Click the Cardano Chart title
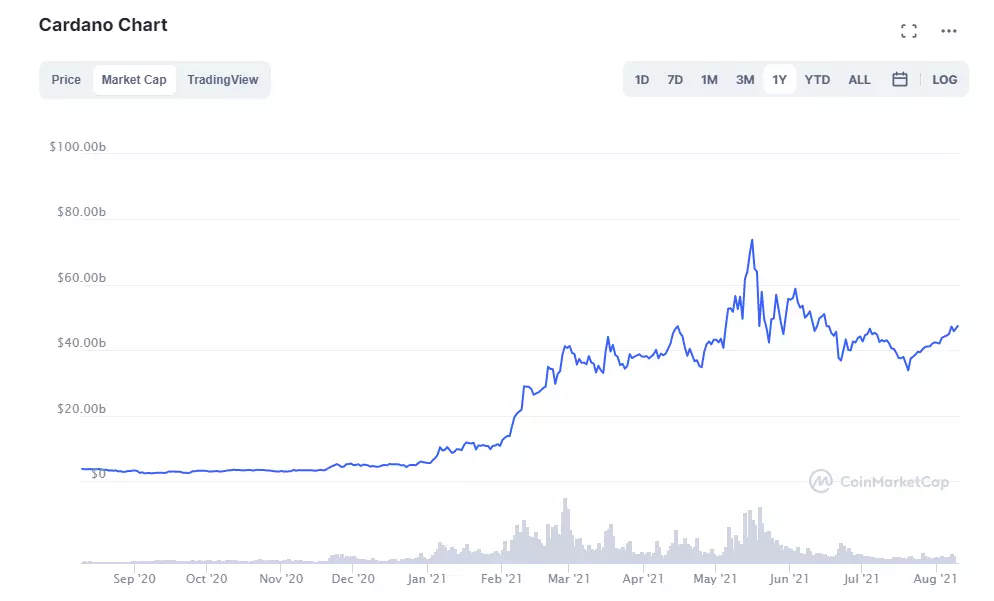This screenshot has height=601, width=994. (103, 25)
